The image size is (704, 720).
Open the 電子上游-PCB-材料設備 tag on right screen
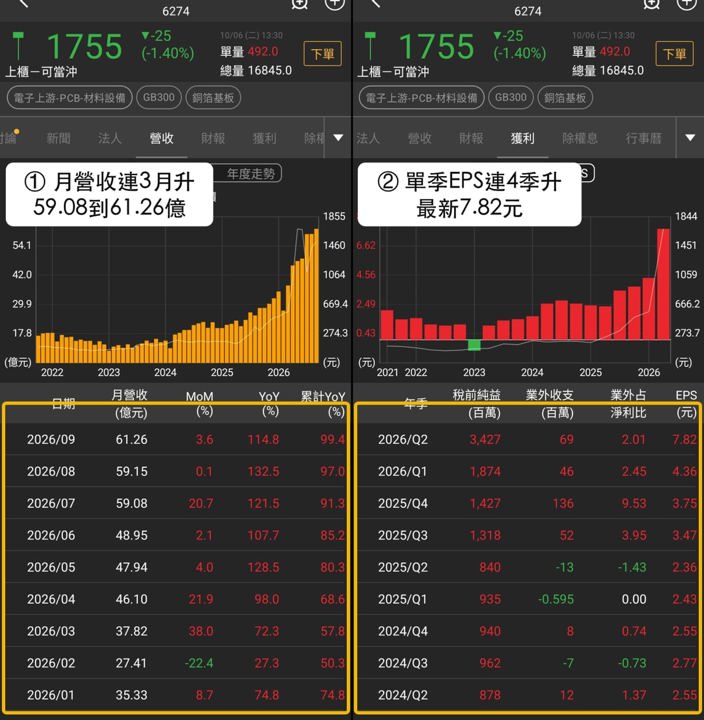(422, 98)
